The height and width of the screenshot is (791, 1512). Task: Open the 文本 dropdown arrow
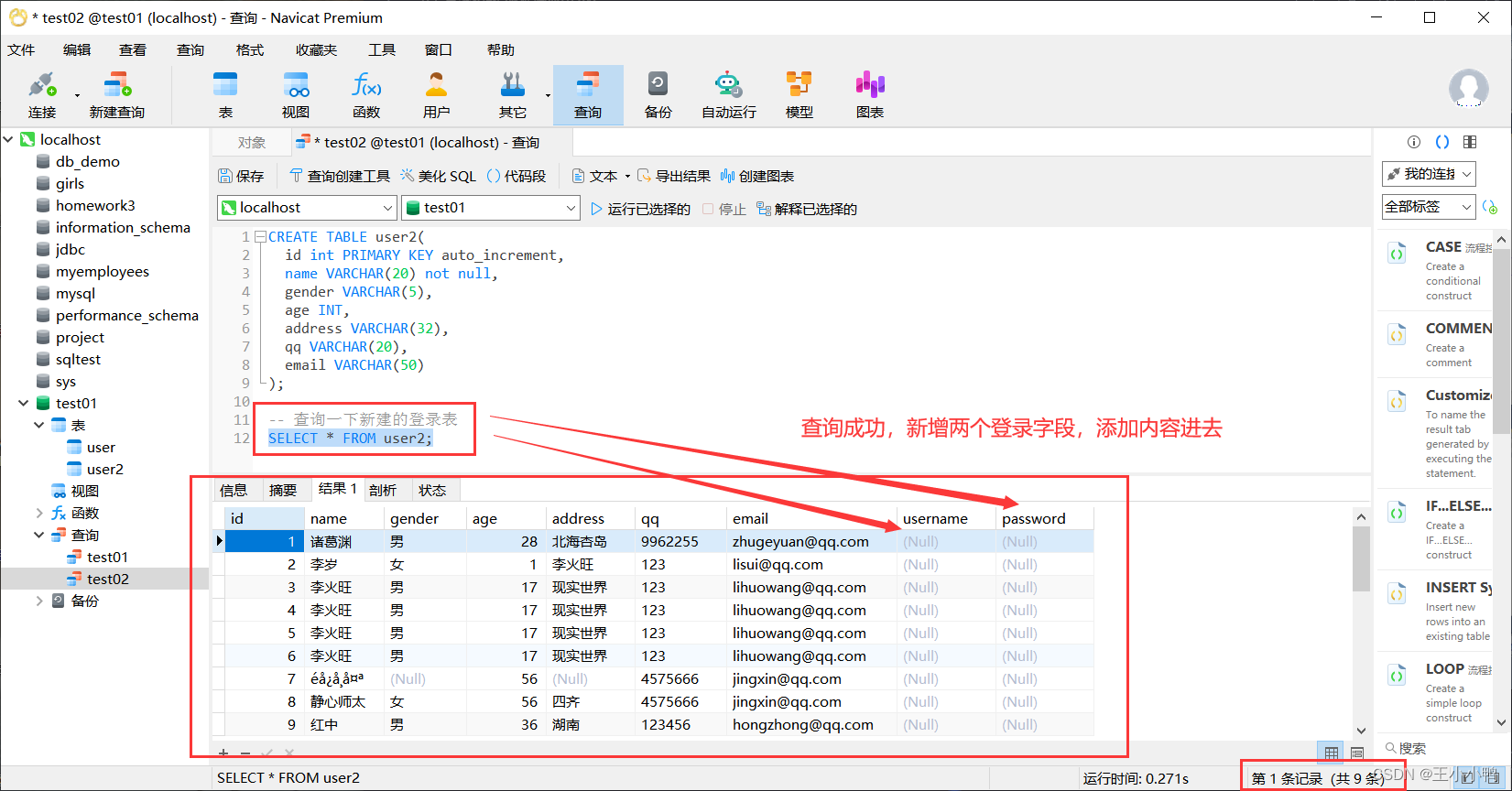627,176
